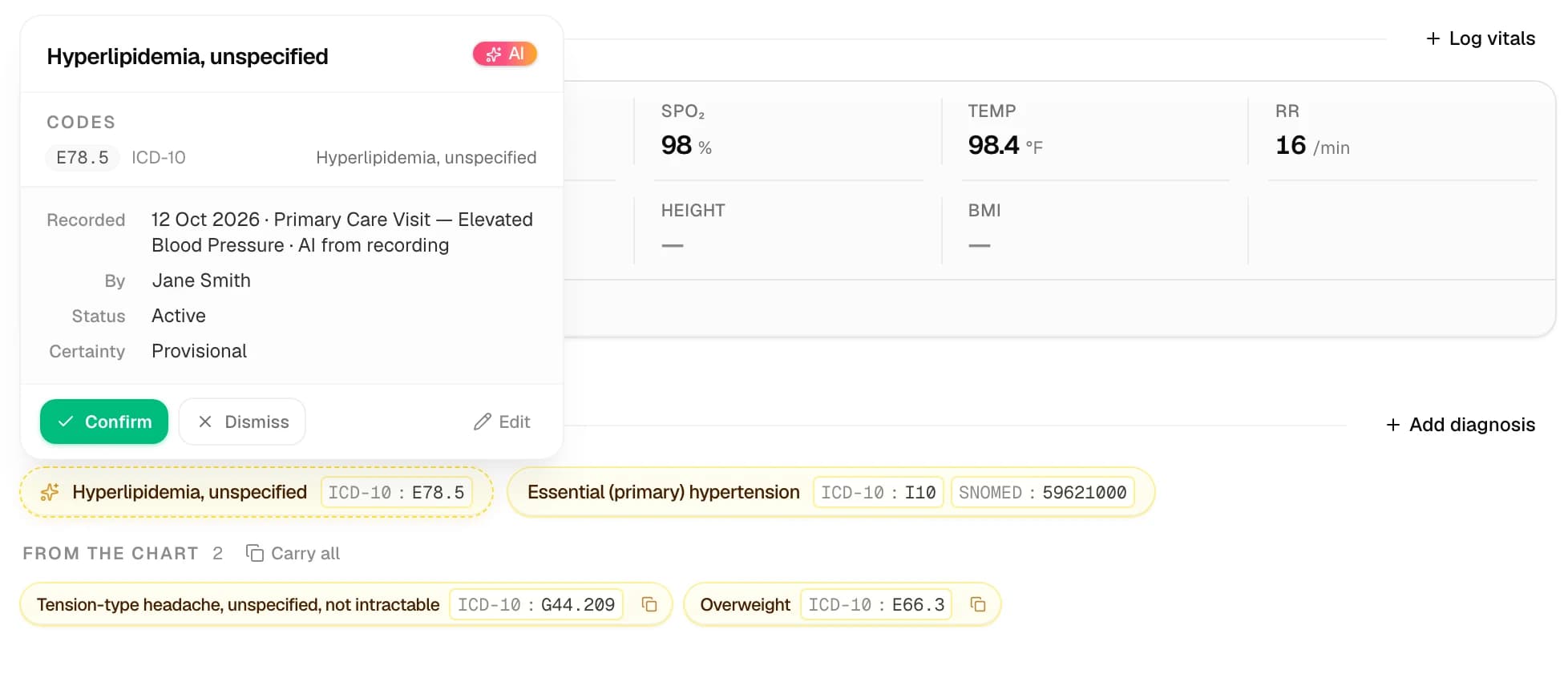Click the sparkle icon on the Hyperlipidemia chip
The width and height of the screenshot is (1568, 686).
click(50, 492)
